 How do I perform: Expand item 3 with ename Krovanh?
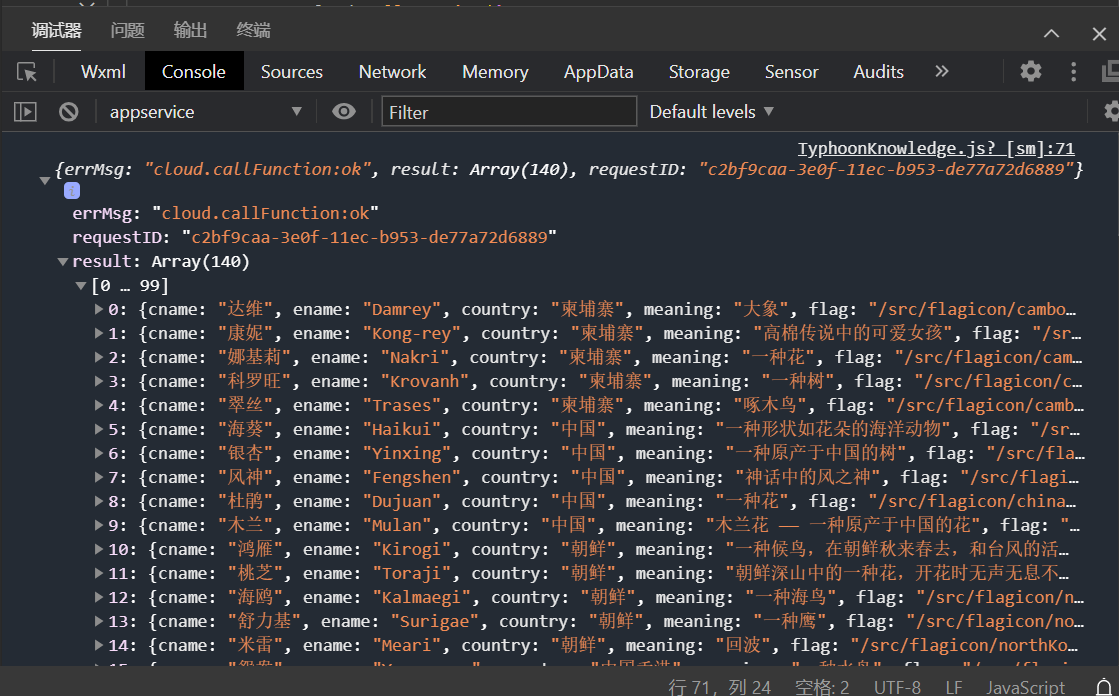coord(99,382)
